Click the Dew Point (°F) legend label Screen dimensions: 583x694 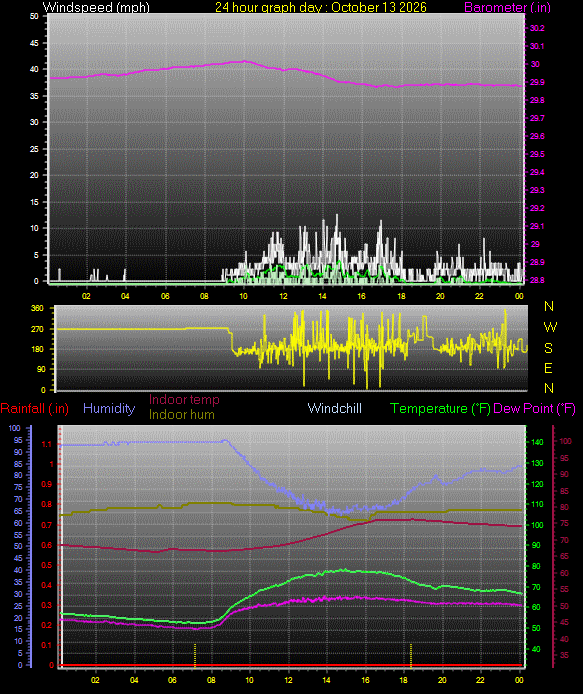pos(534,408)
